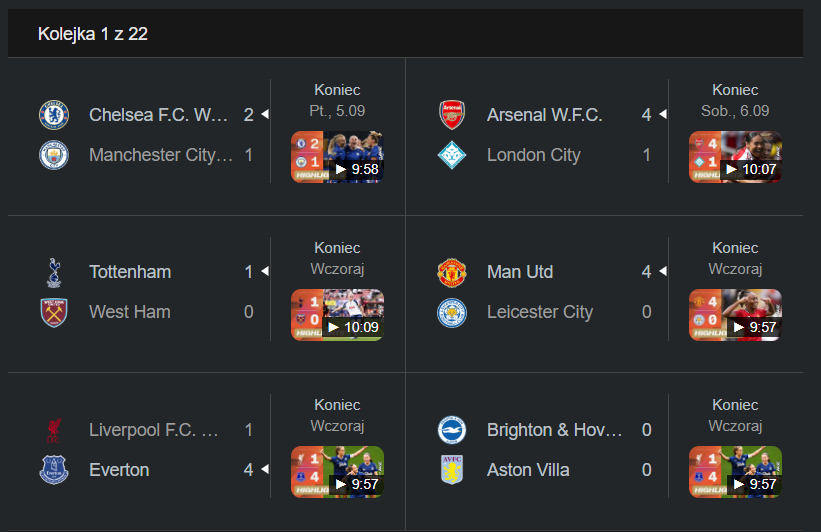Click the Chelsea F.C. Women crest icon
The height and width of the screenshot is (532, 821).
point(54,115)
